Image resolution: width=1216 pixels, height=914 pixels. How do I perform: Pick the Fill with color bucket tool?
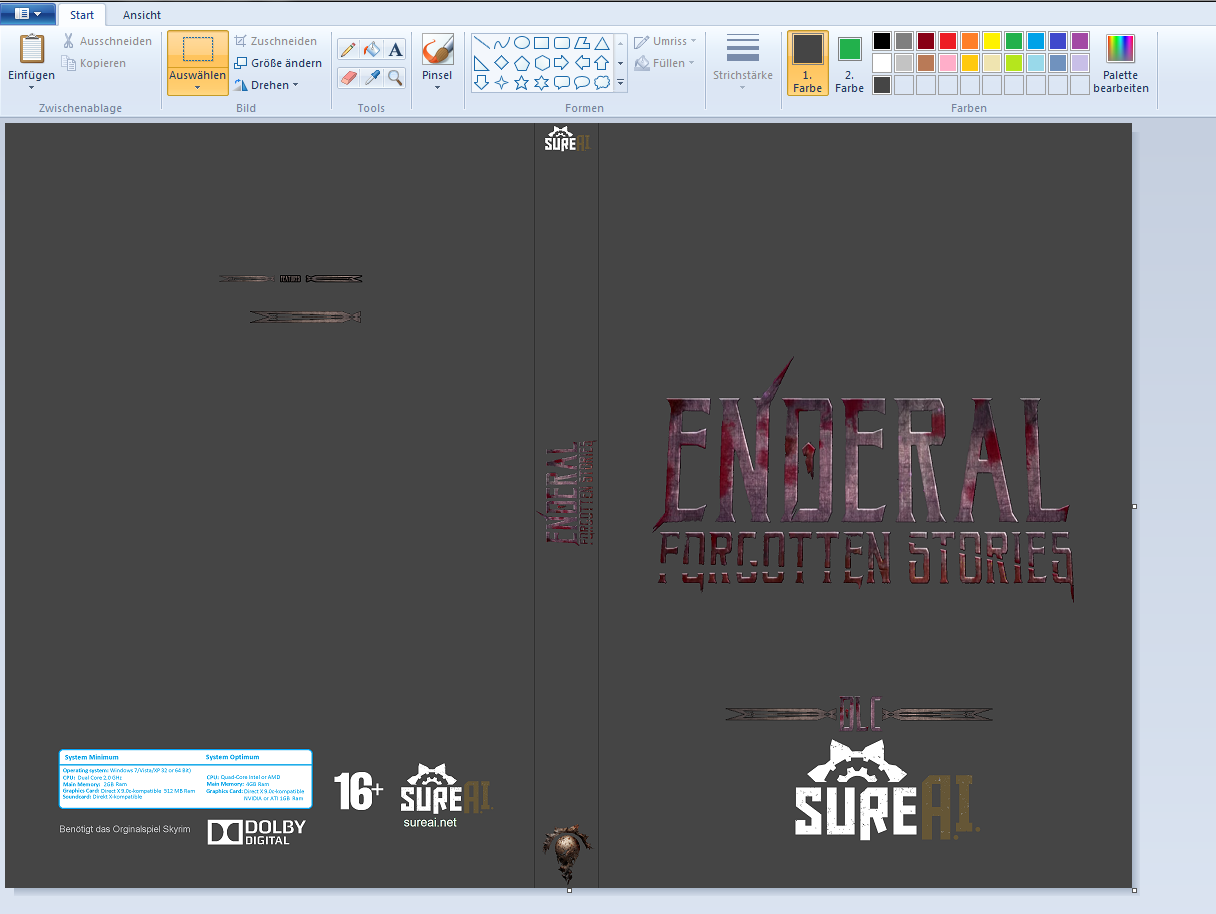coord(372,50)
